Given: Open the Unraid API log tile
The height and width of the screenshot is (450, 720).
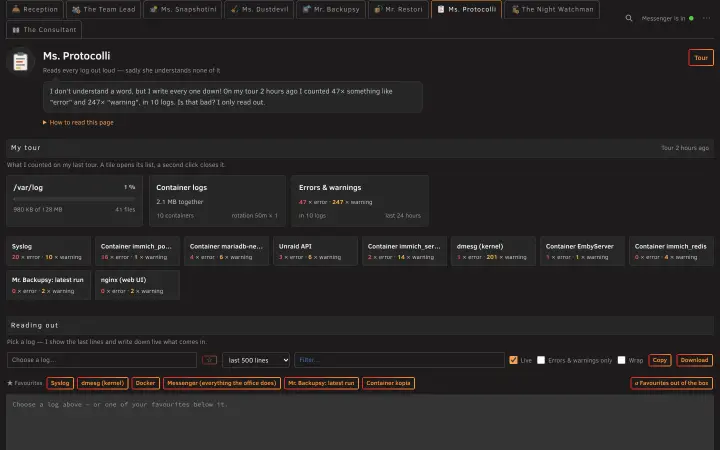Looking at the screenshot, I should [x=315, y=251].
